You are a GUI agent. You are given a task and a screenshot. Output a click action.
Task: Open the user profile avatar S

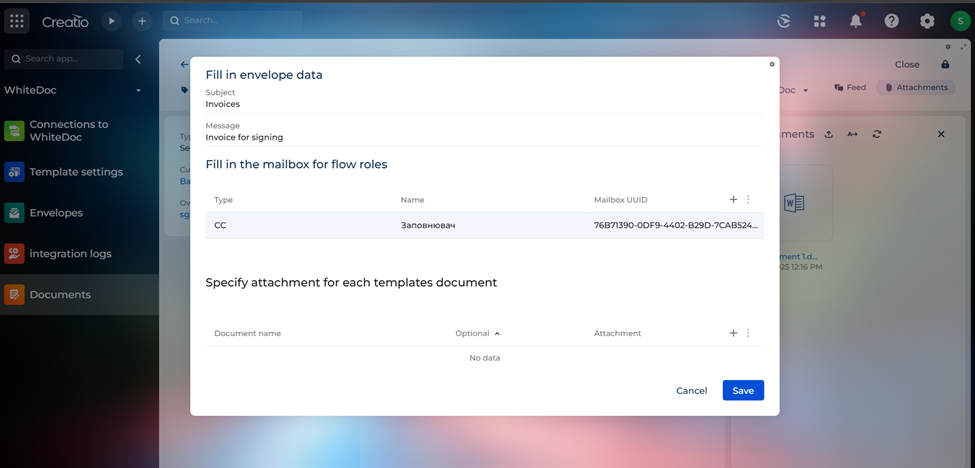[x=960, y=21]
